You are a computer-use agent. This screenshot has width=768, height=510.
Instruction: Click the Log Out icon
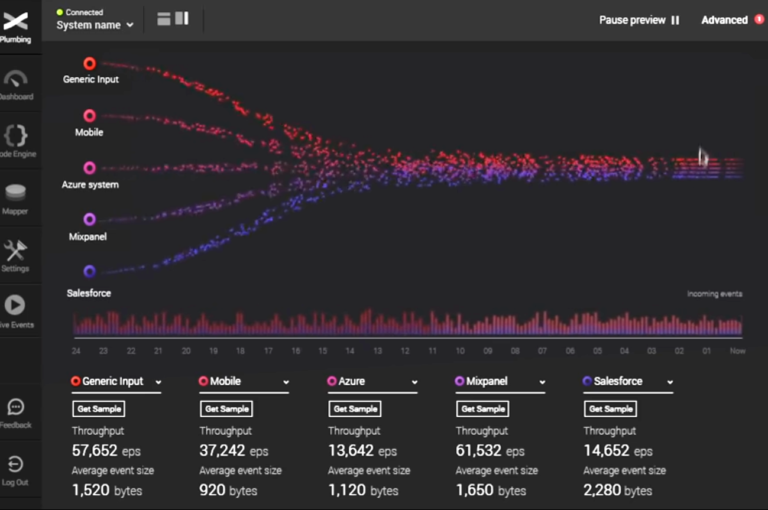tap(15, 465)
